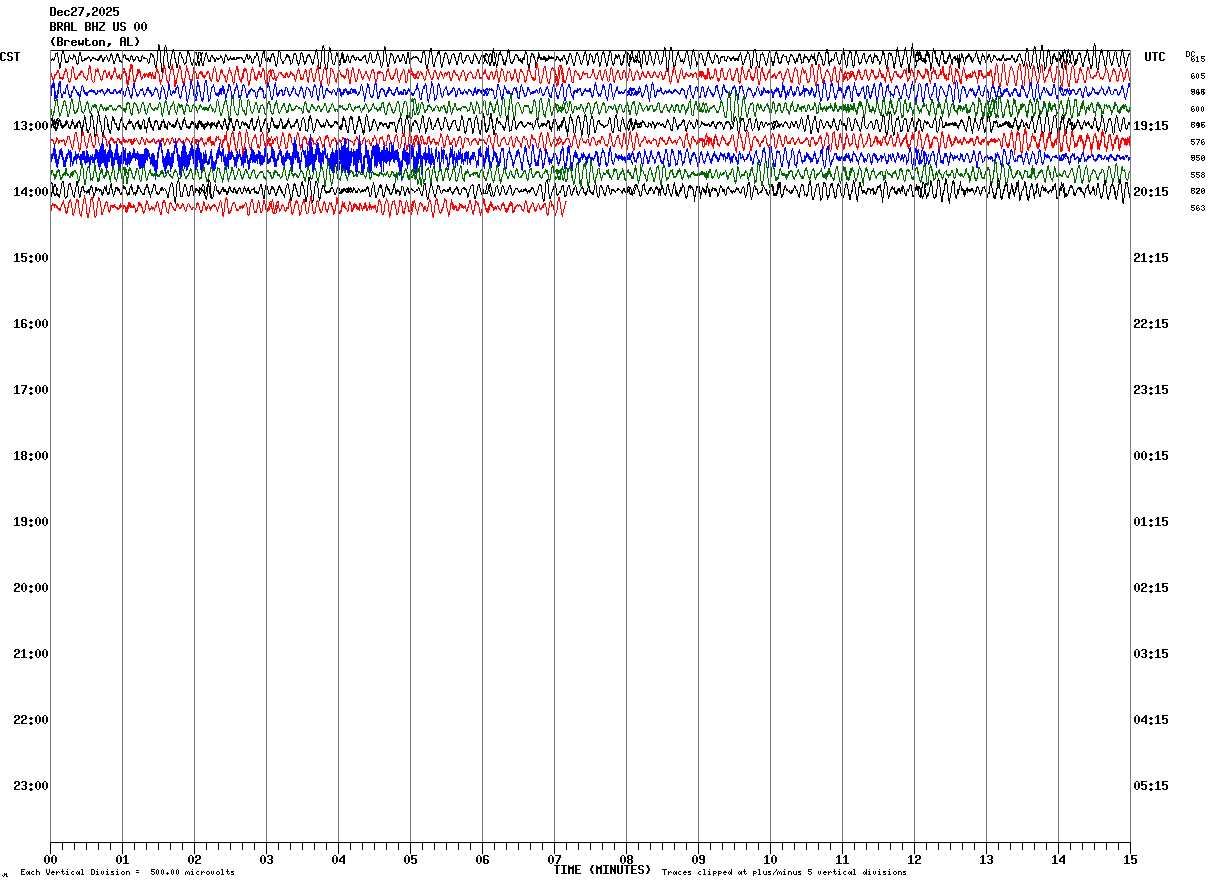
Task: Click the CST timezone heading
Action: [x=10, y=57]
